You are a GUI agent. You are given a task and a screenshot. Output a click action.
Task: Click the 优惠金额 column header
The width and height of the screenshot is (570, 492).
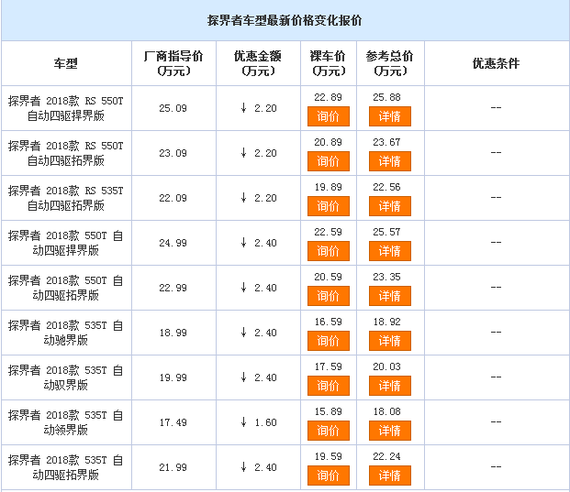click(x=258, y=63)
